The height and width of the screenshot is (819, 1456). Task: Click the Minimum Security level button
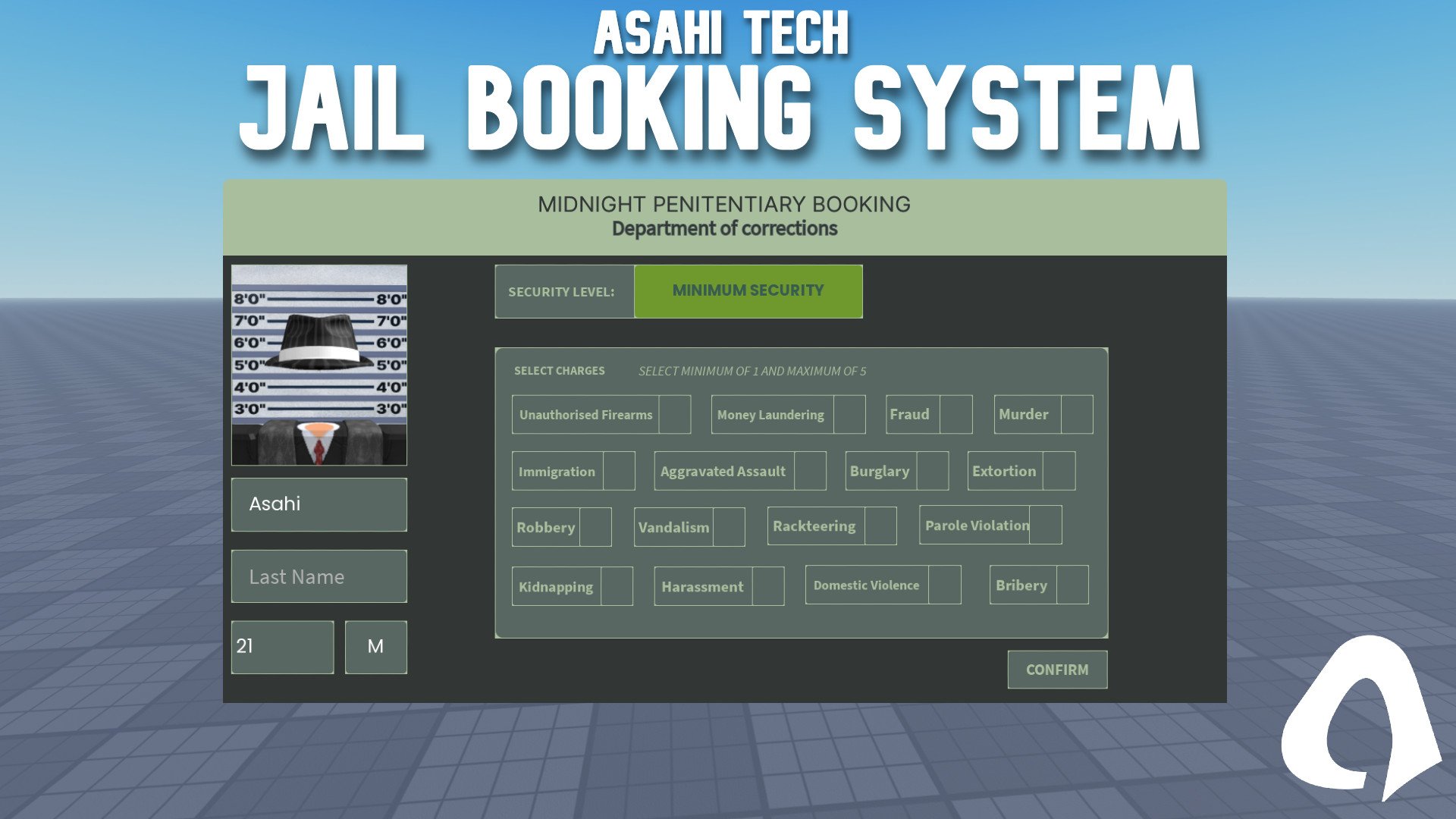pos(748,291)
